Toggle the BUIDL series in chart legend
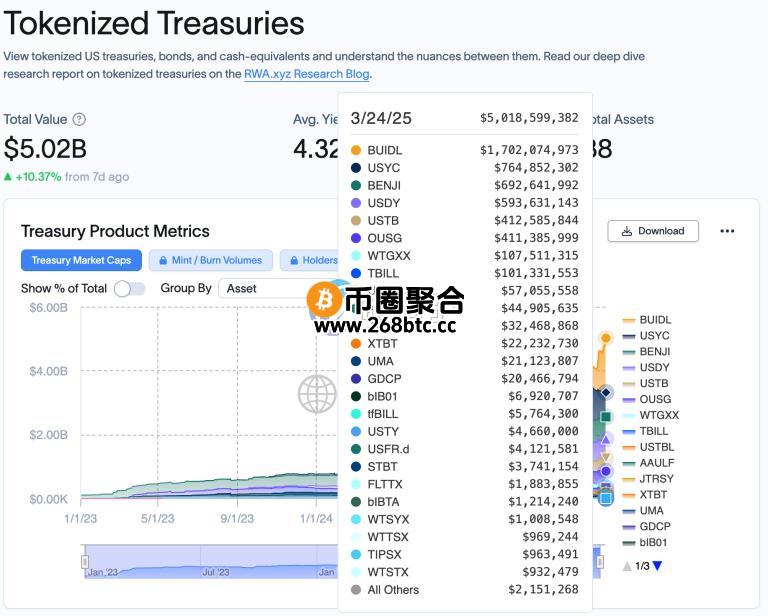The width and height of the screenshot is (768, 616). point(647,320)
